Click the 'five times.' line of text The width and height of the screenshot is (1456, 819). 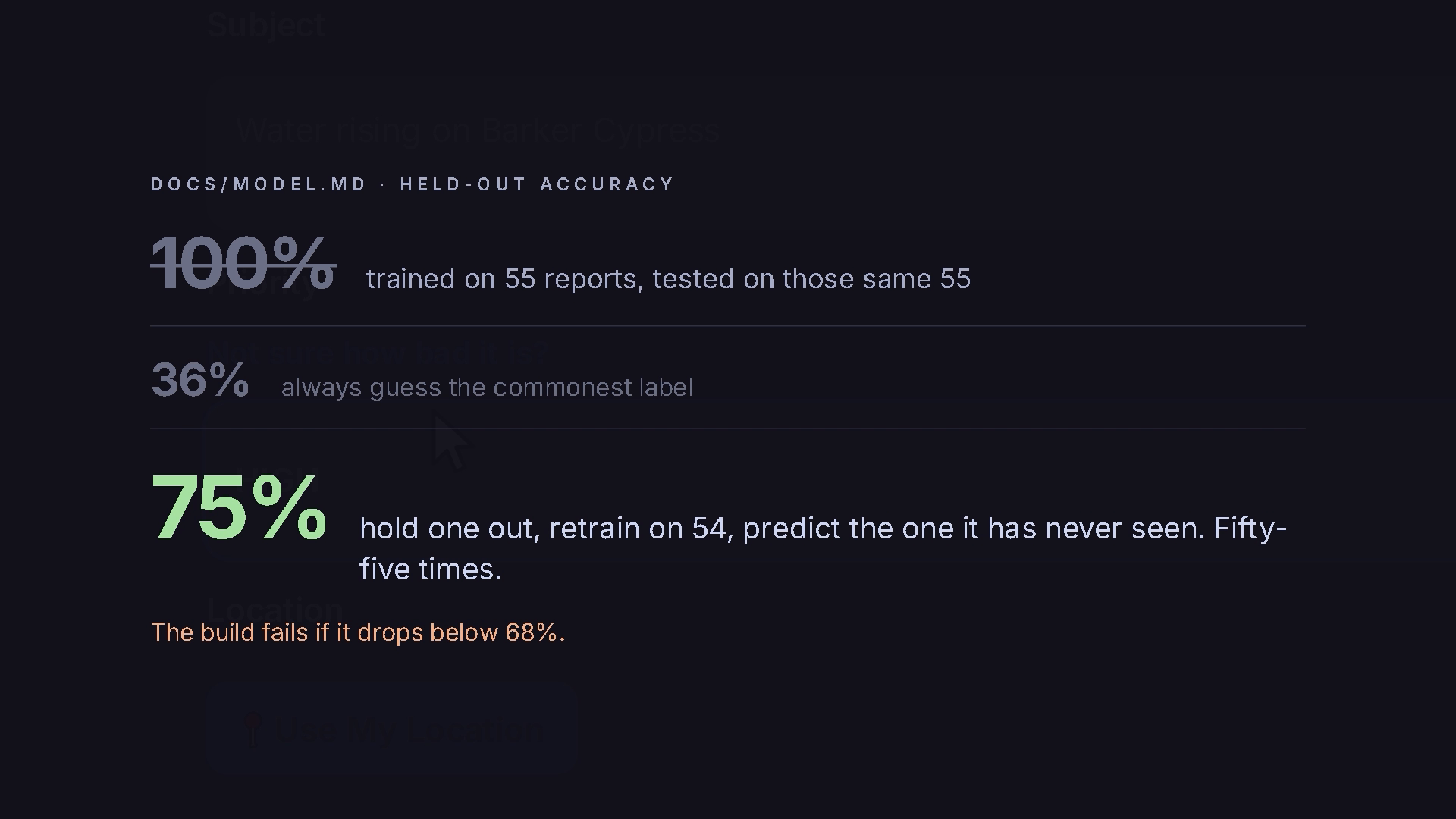coord(431,570)
